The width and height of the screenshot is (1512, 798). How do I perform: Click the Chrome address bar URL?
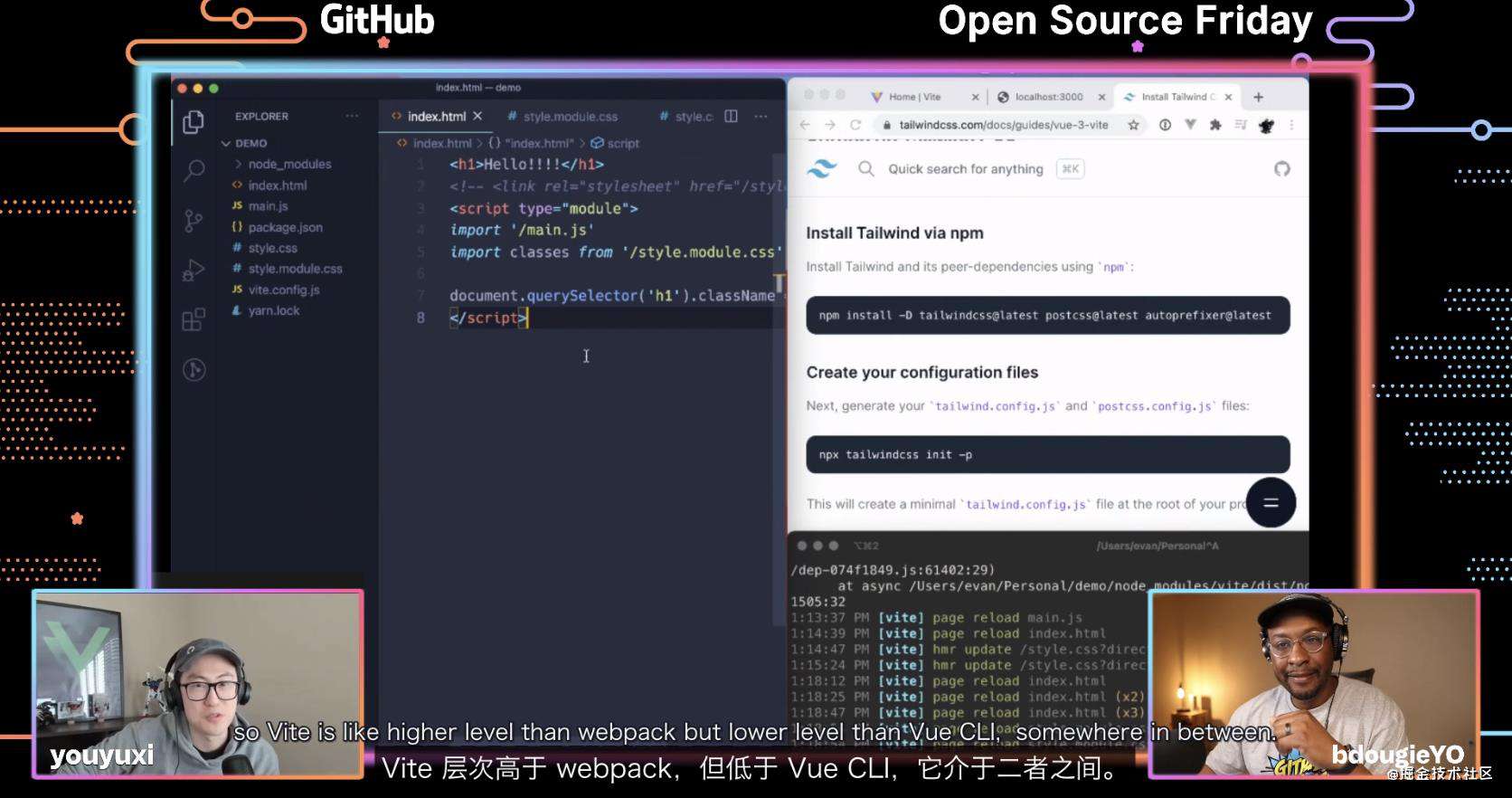1004,125
